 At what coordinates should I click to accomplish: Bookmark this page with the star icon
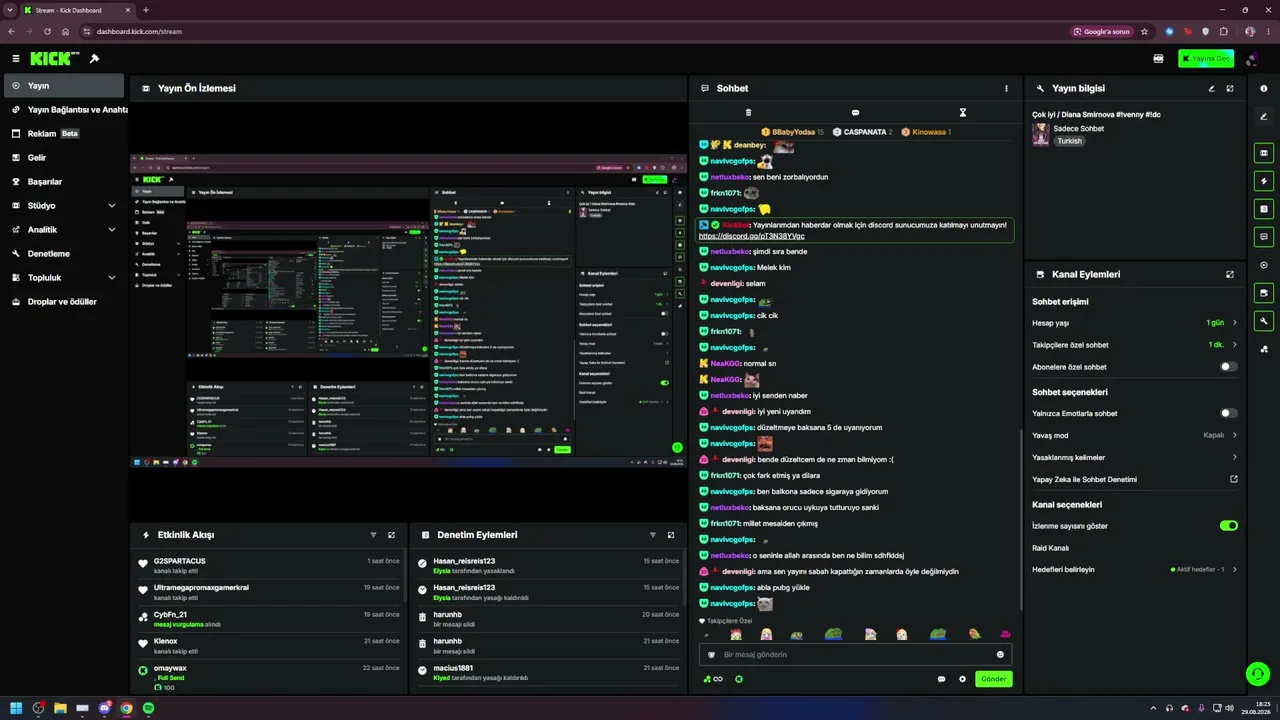(1144, 31)
